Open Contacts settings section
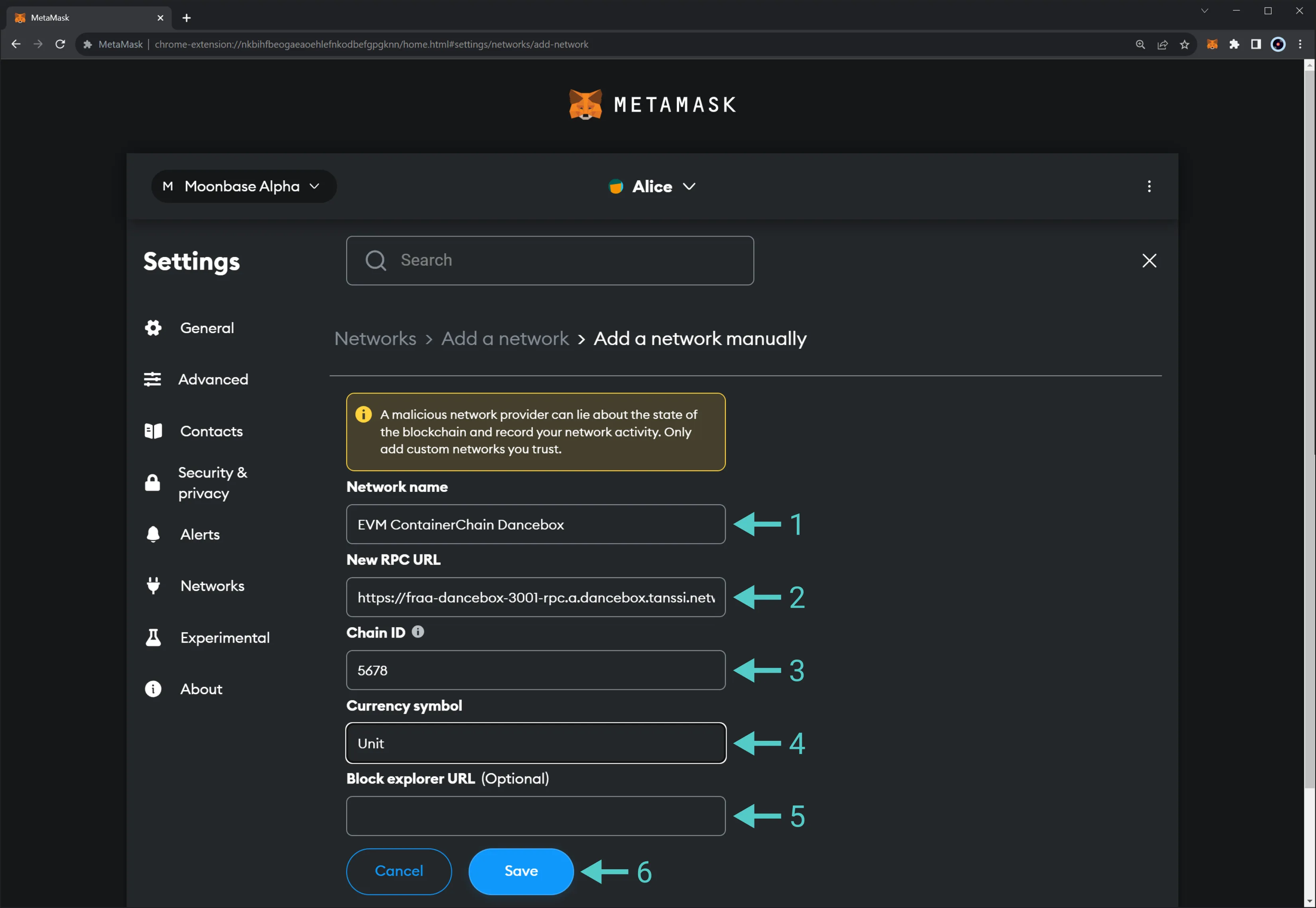1316x908 pixels. coord(210,431)
